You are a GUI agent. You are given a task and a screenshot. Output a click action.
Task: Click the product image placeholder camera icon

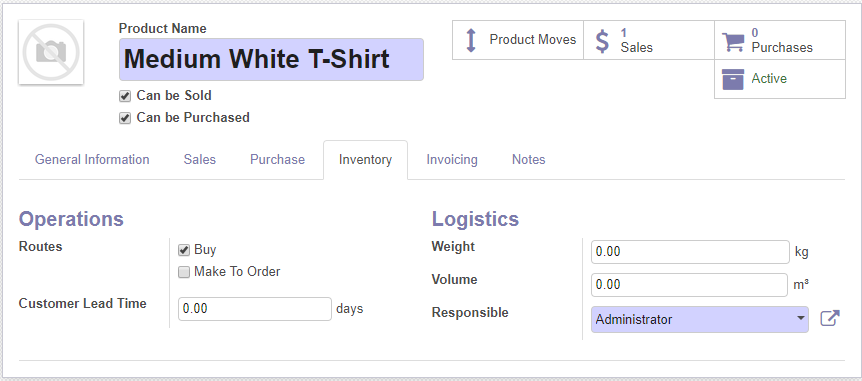pyautogui.click(x=51, y=52)
